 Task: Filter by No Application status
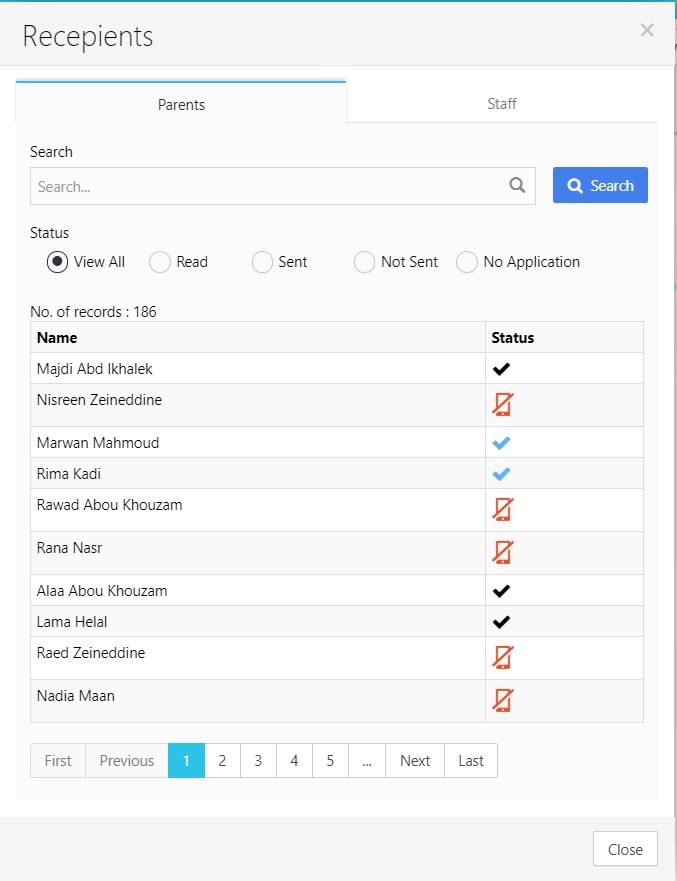click(x=466, y=262)
